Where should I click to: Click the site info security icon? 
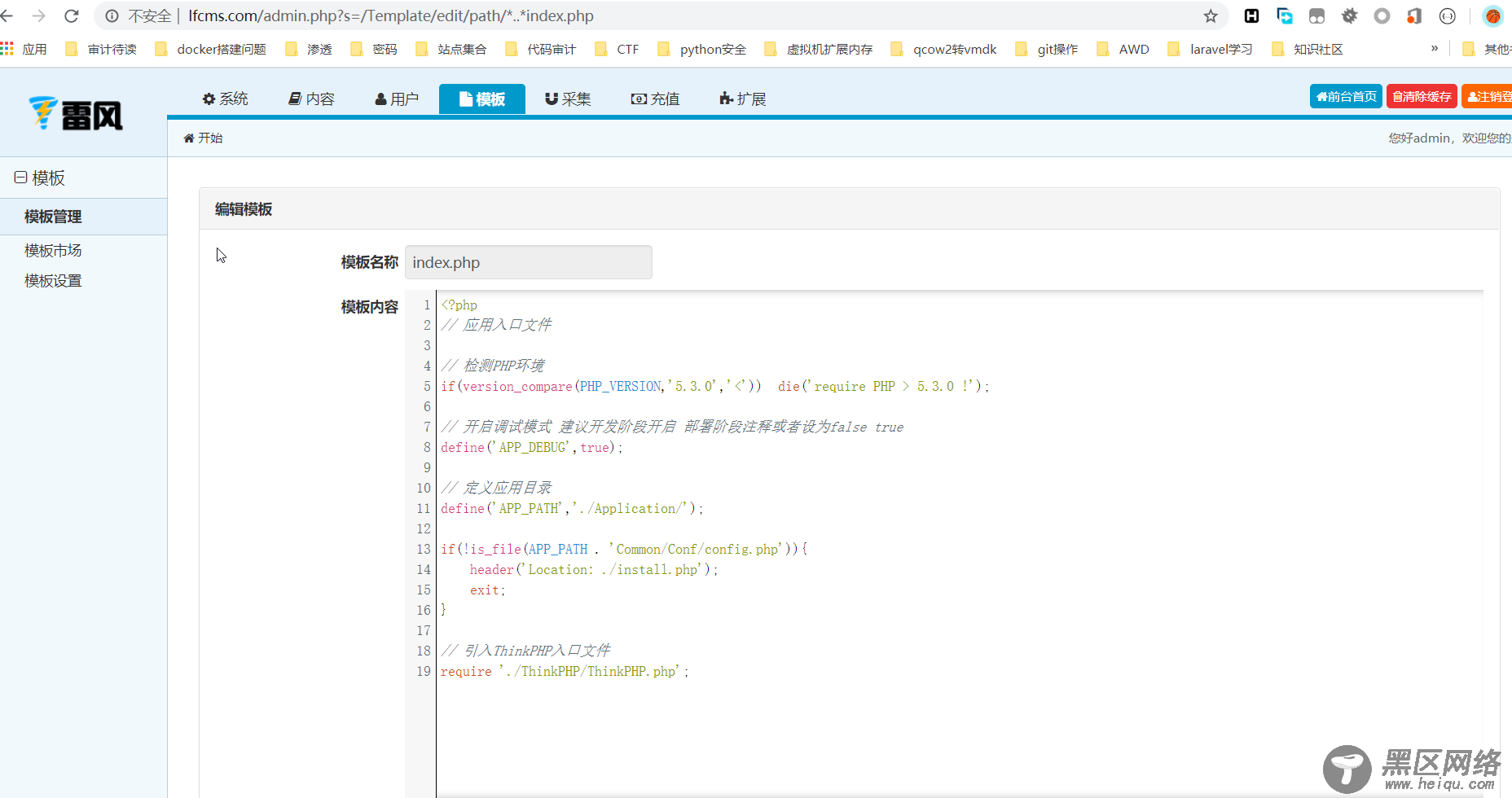(x=112, y=15)
